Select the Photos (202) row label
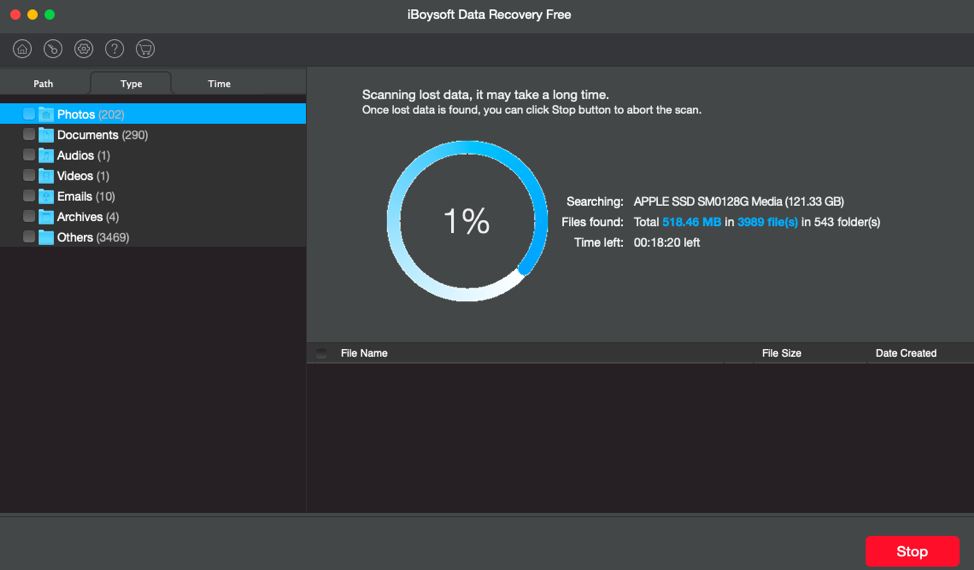Screen dimensions: 974x570 pyautogui.click(x=91, y=114)
